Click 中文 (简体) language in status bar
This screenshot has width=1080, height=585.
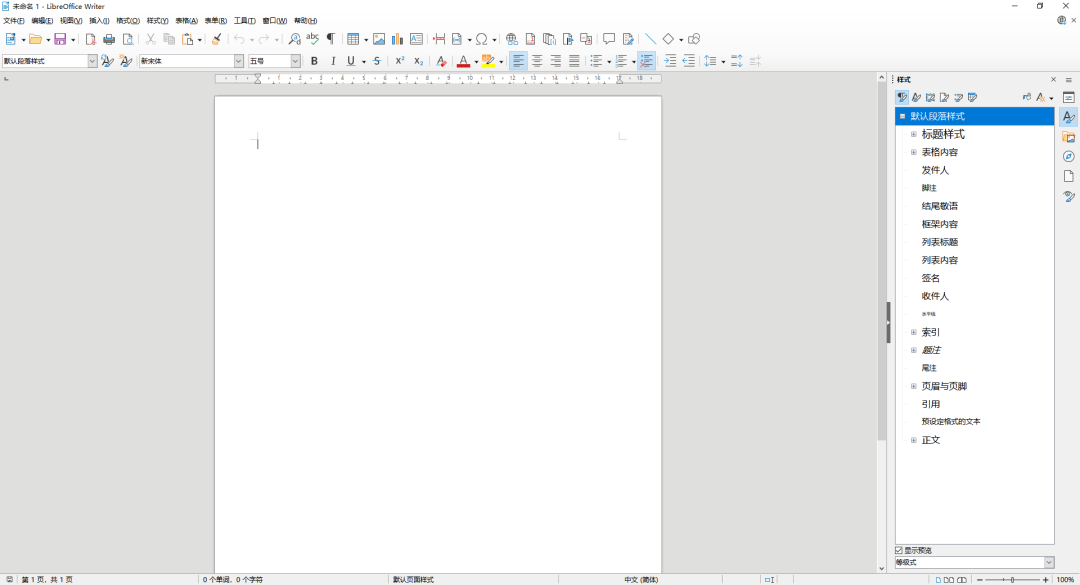click(x=641, y=579)
